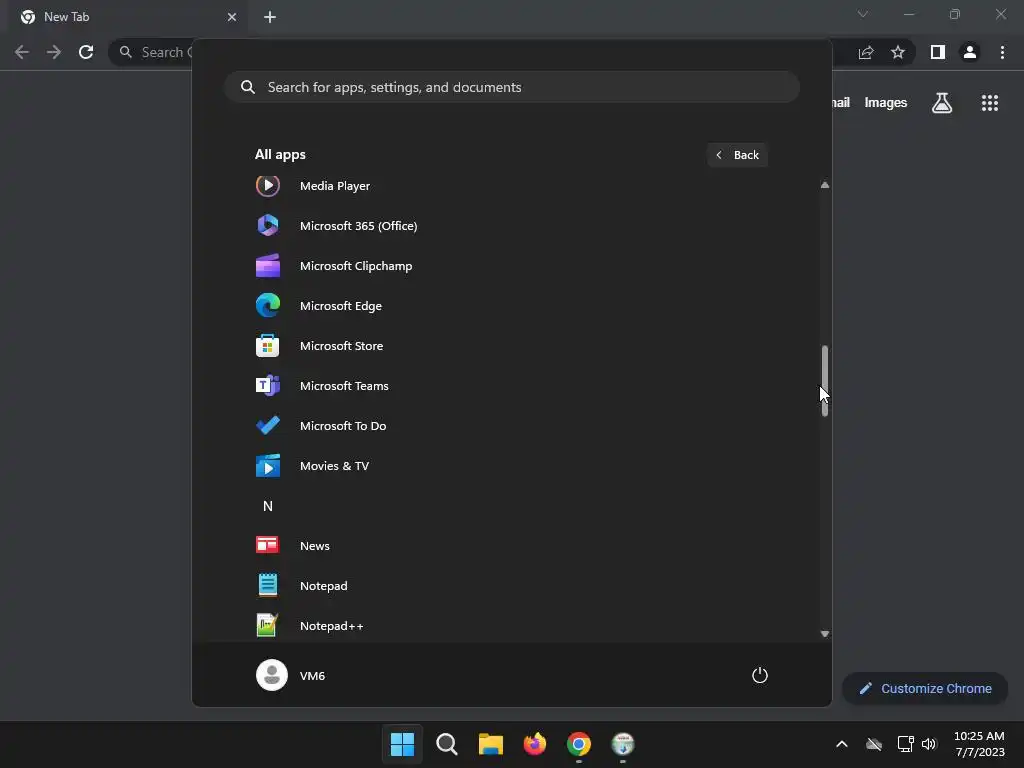Click the network icon in system tray

(x=905, y=744)
